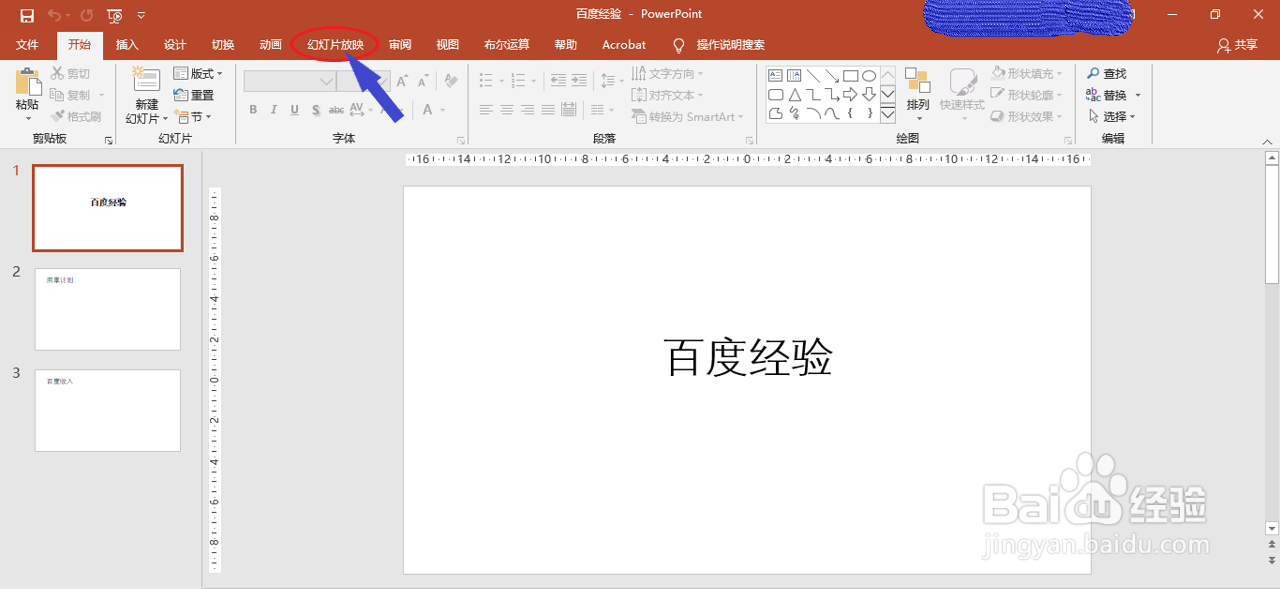Cut selection with 剪切
Image resolution: width=1280 pixels, height=589 pixels.
click(x=70, y=74)
